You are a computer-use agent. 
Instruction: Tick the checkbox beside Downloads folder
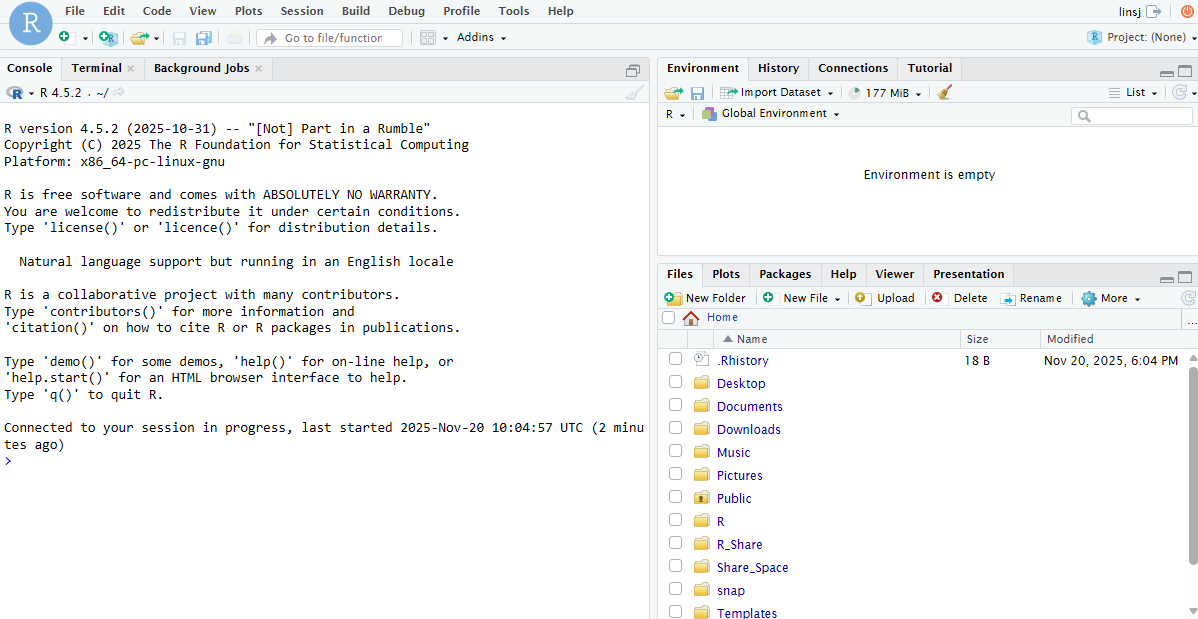(x=675, y=428)
